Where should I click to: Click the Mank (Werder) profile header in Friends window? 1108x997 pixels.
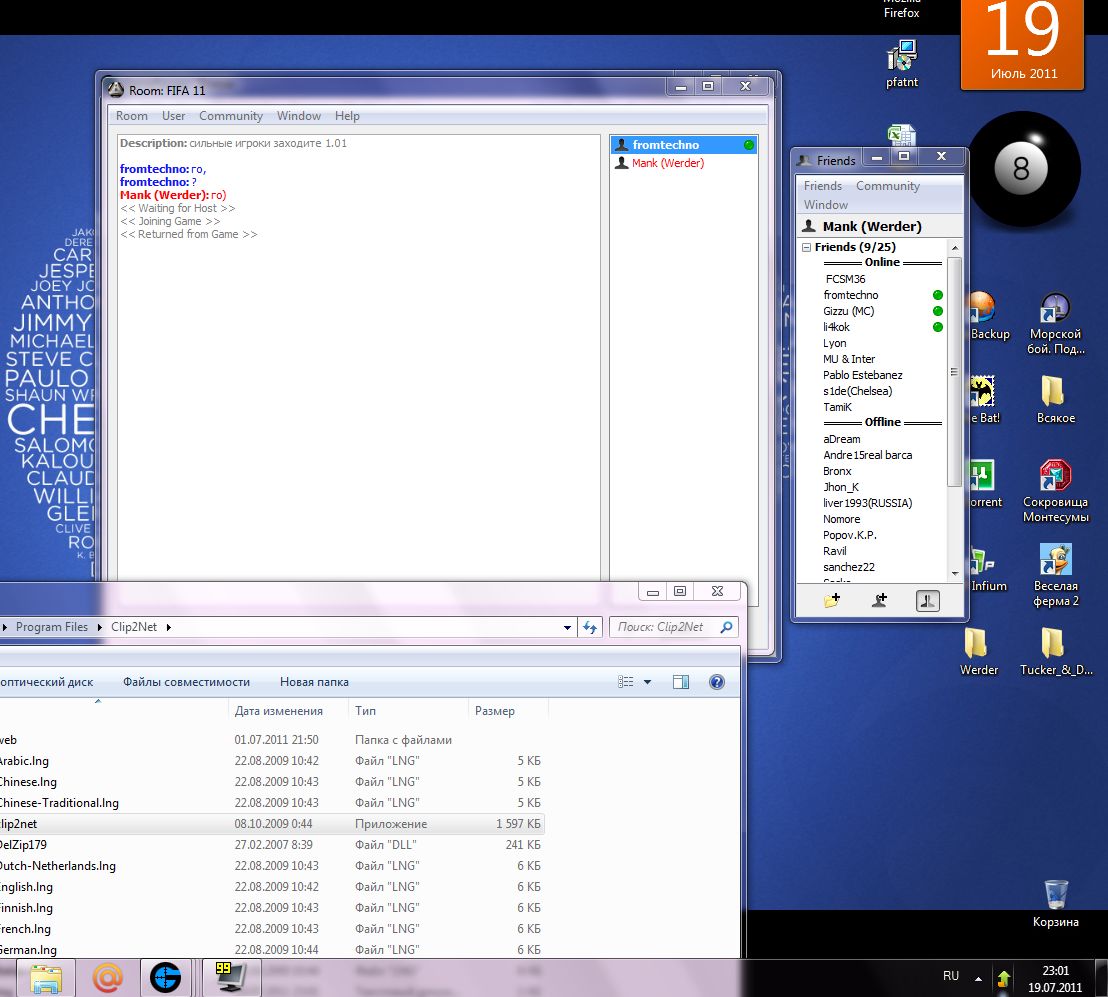tap(880, 227)
